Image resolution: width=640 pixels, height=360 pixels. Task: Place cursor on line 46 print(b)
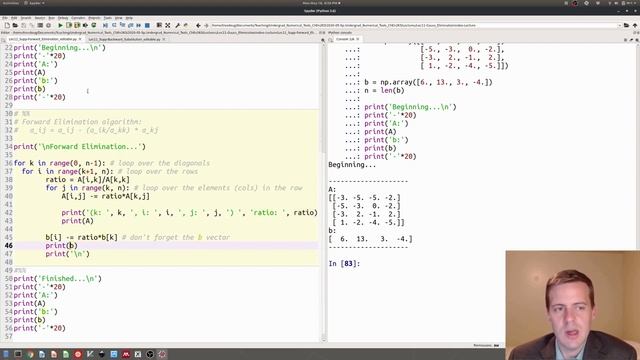click(x=61, y=245)
